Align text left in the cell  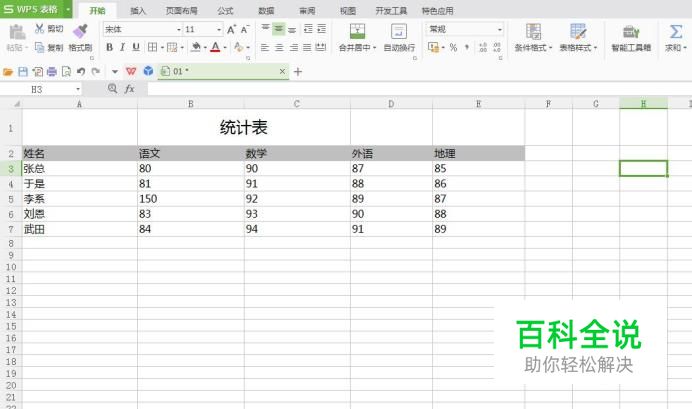pyautogui.click(x=265, y=47)
